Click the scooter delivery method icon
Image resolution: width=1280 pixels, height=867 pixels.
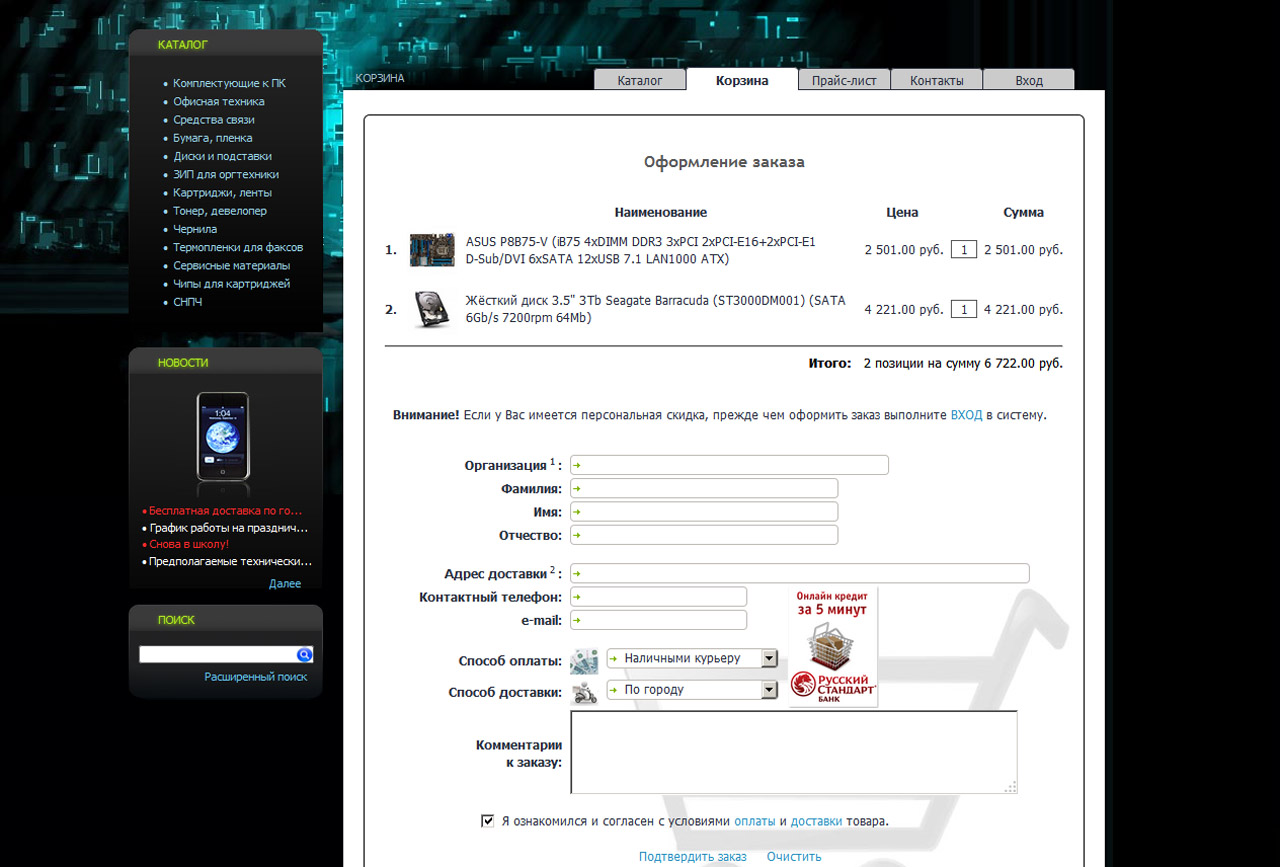point(584,691)
